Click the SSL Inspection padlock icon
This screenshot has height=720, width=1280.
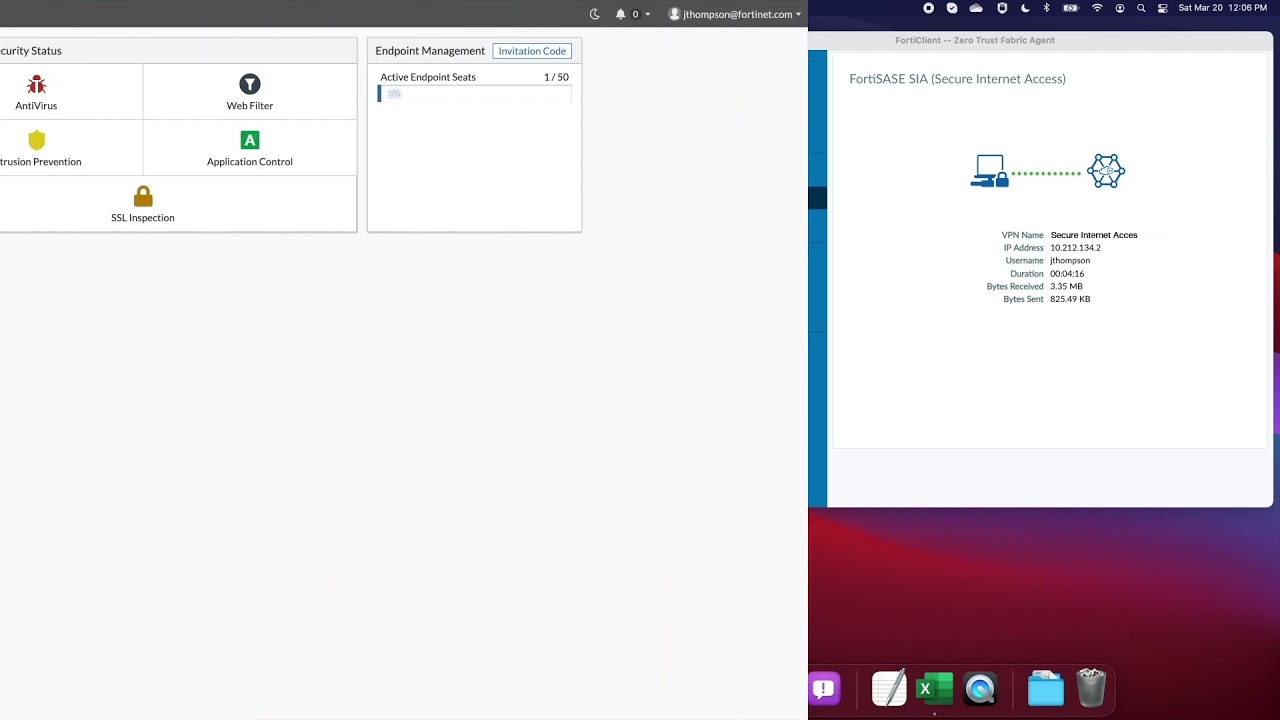(x=143, y=196)
